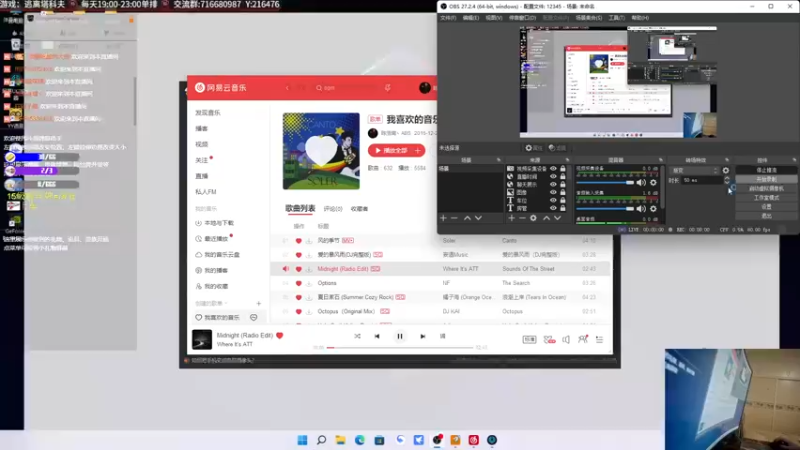Image resolution: width=800 pixels, height=450 pixels.
Task: Mute 视频采集设备 speaker icon in OBS mixer
Action: 641,182
